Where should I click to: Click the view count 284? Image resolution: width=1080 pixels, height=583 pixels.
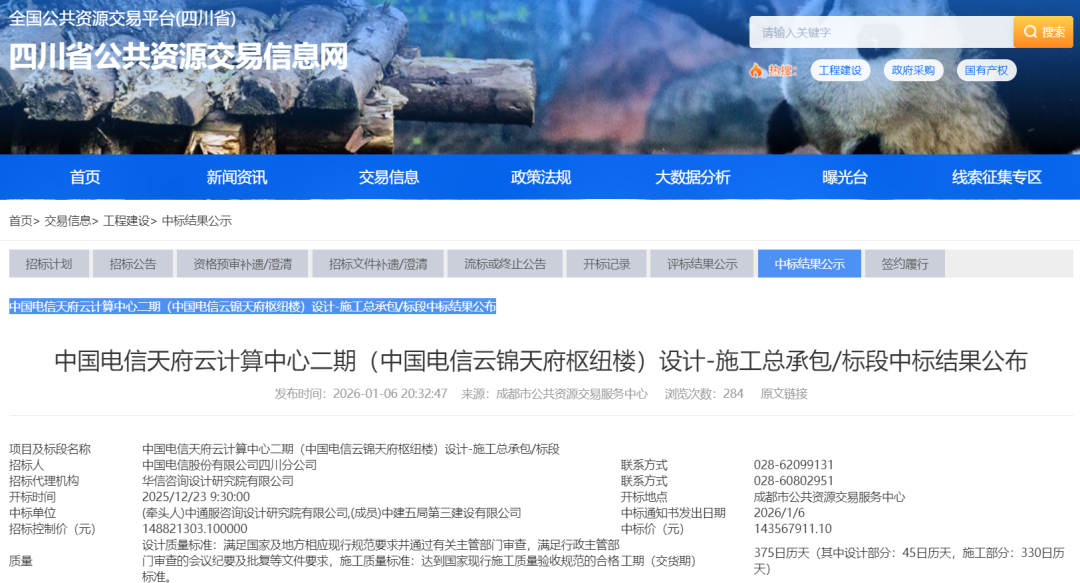[733, 393]
